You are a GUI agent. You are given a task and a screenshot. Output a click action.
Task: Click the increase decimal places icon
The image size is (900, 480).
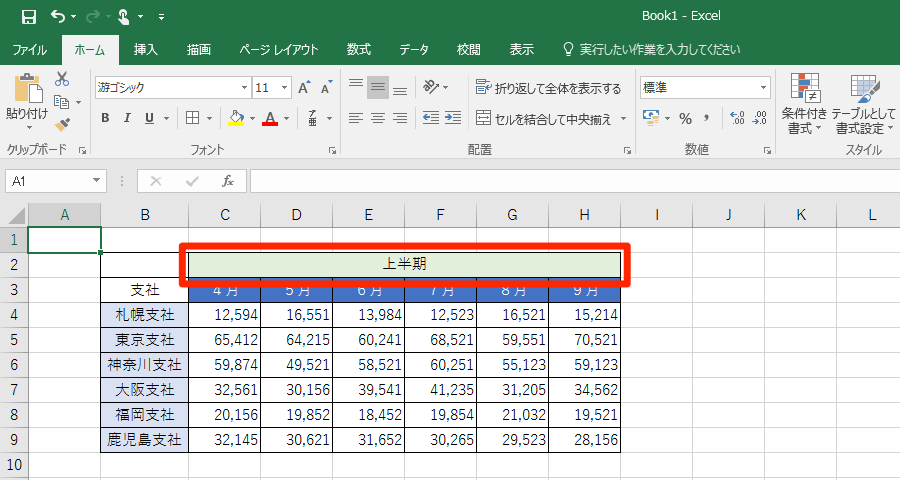[x=738, y=118]
